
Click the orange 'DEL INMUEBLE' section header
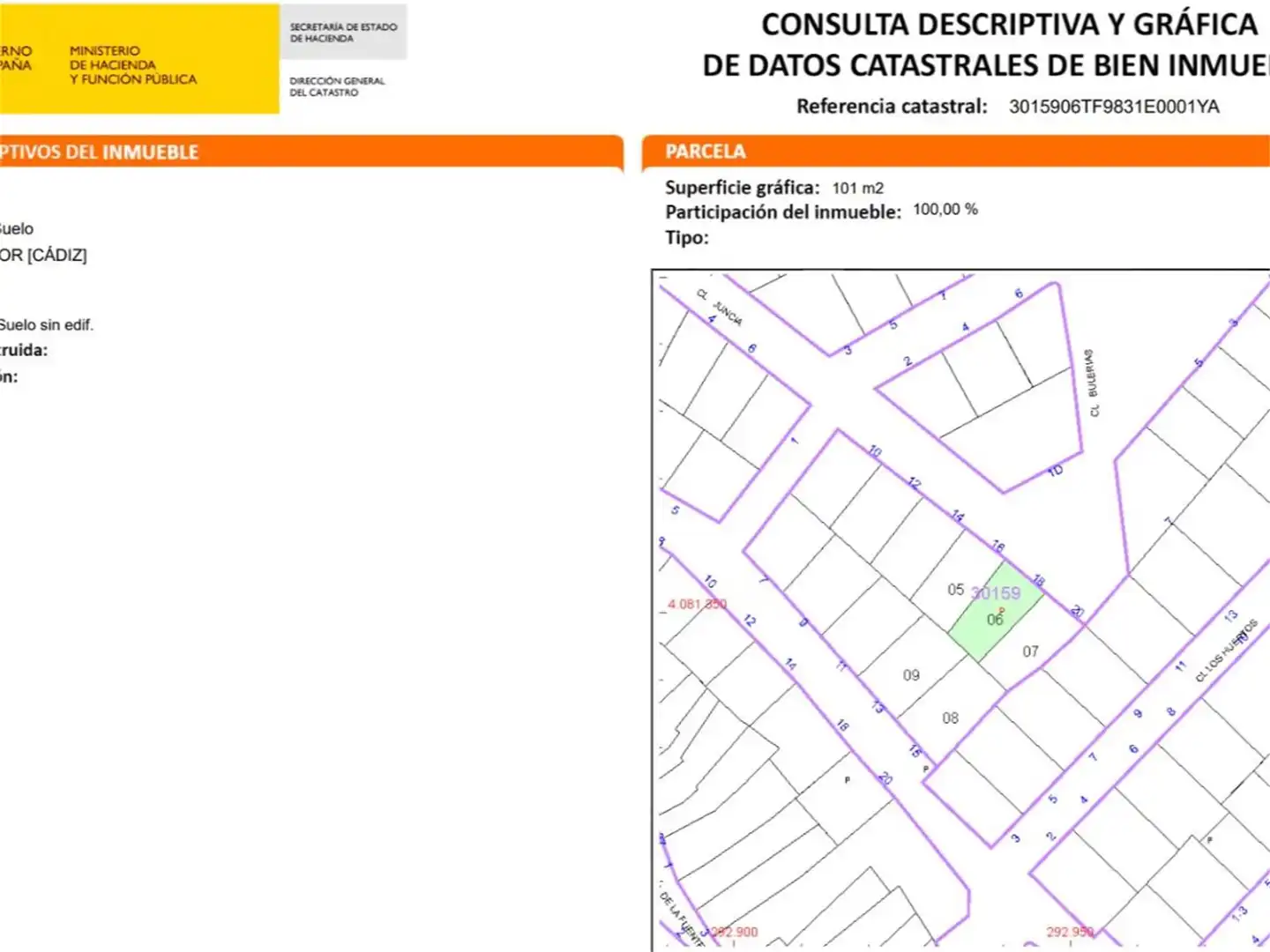311,152
